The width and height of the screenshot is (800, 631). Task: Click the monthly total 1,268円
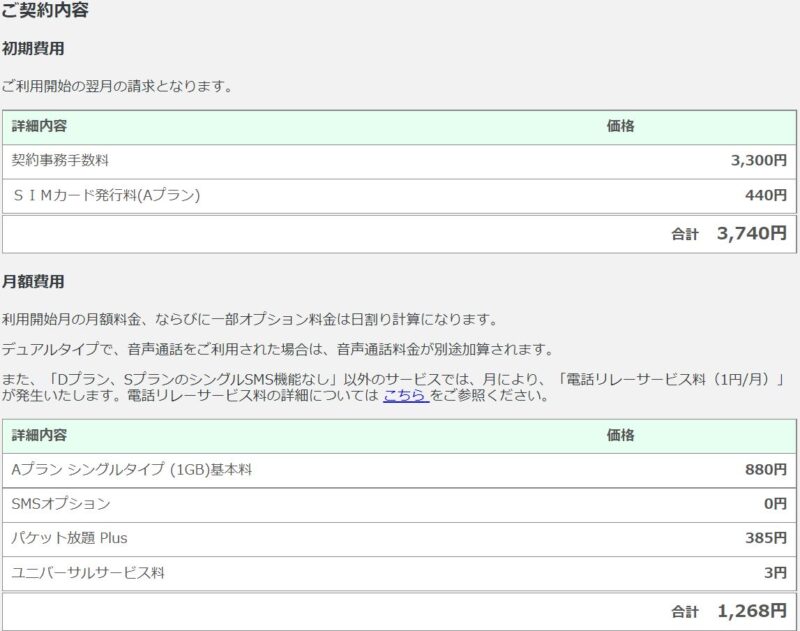[x=752, y=610]
